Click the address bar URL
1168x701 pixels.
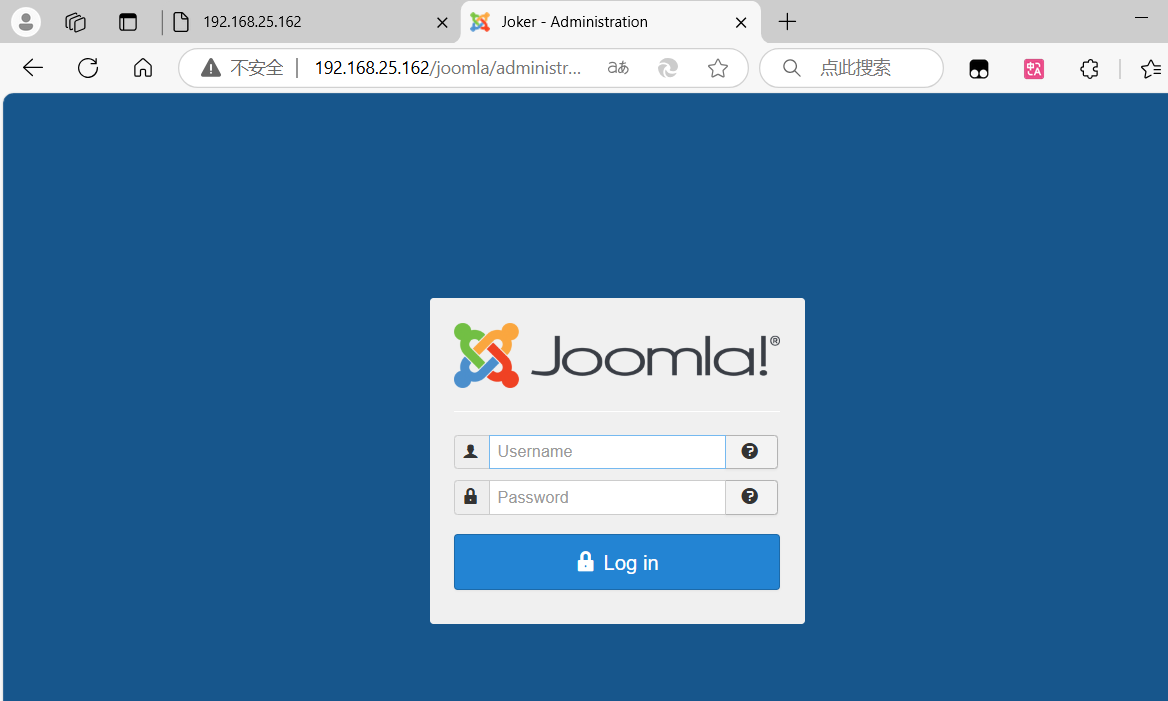click(448, 68)
